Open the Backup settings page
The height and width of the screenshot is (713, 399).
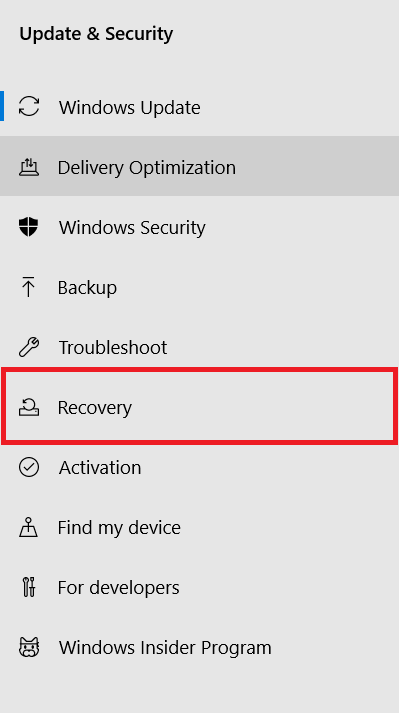click(x=199, y=287)
